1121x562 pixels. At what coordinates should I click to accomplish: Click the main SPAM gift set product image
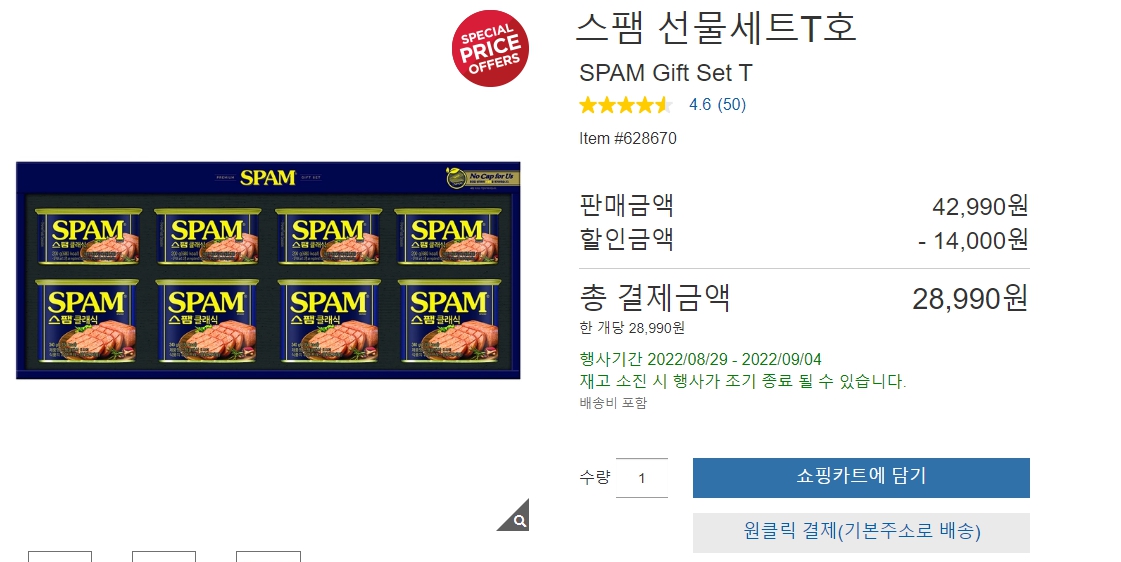[x=268, y=270]
